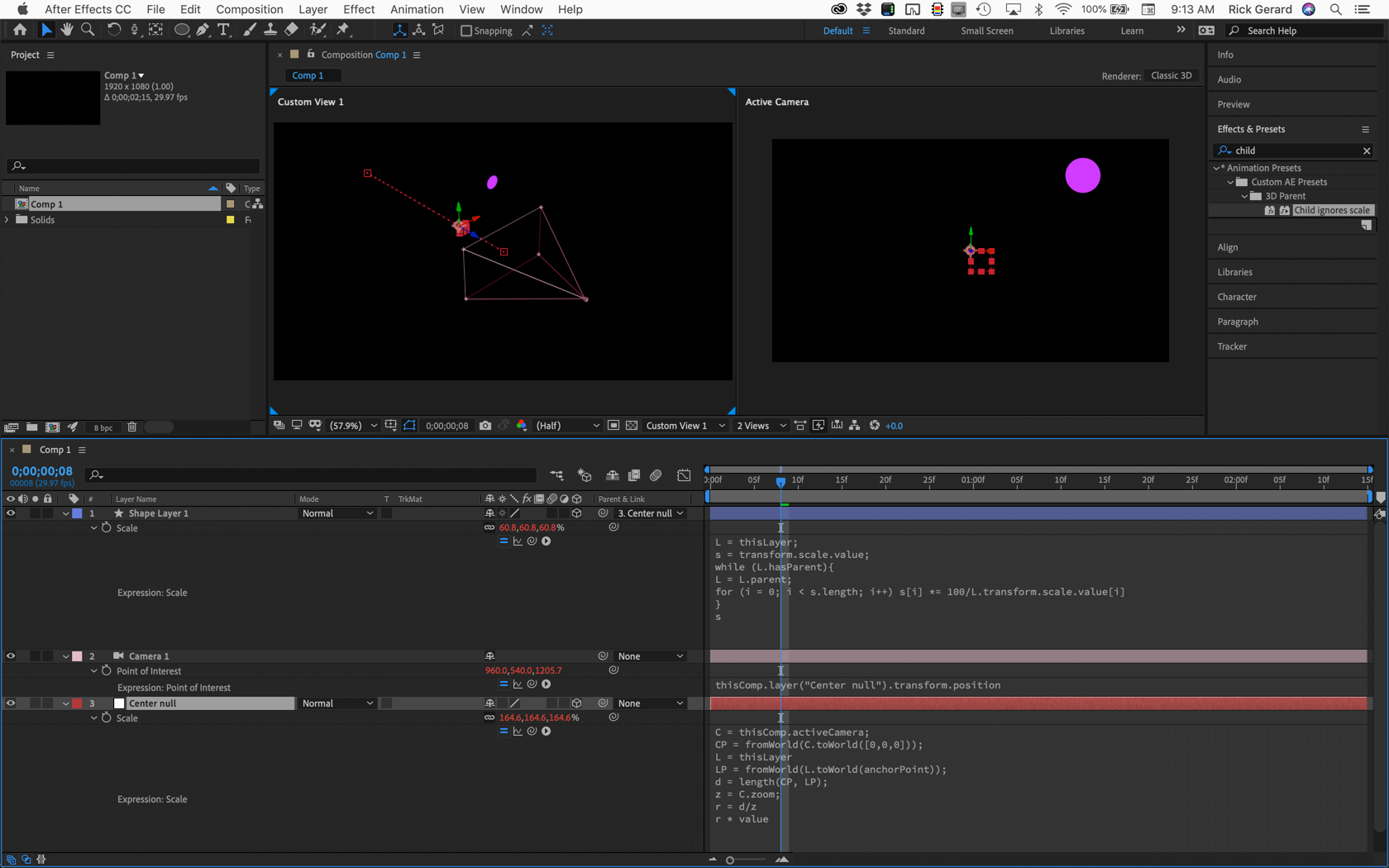Select the Rotation tool
The width and height of the screenshot is (1389, 868).
pyautogui.click(x=113, y=30)
